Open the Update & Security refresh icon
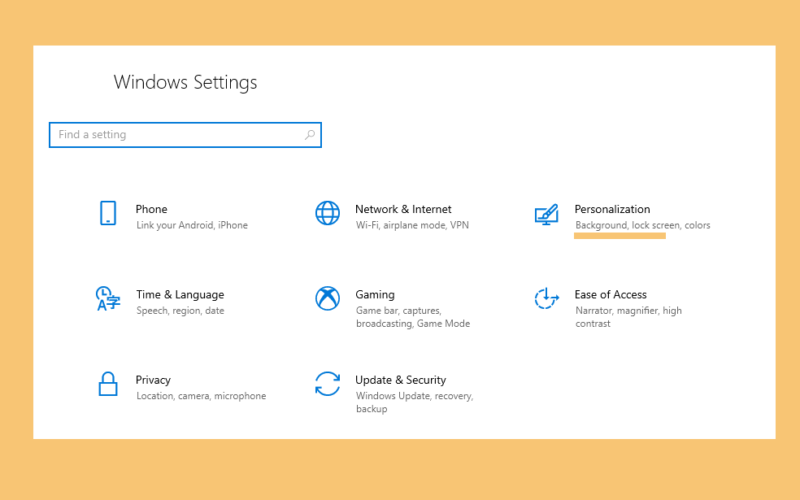Viewport: 800px width, 500px height. click(x=328, y=384)
